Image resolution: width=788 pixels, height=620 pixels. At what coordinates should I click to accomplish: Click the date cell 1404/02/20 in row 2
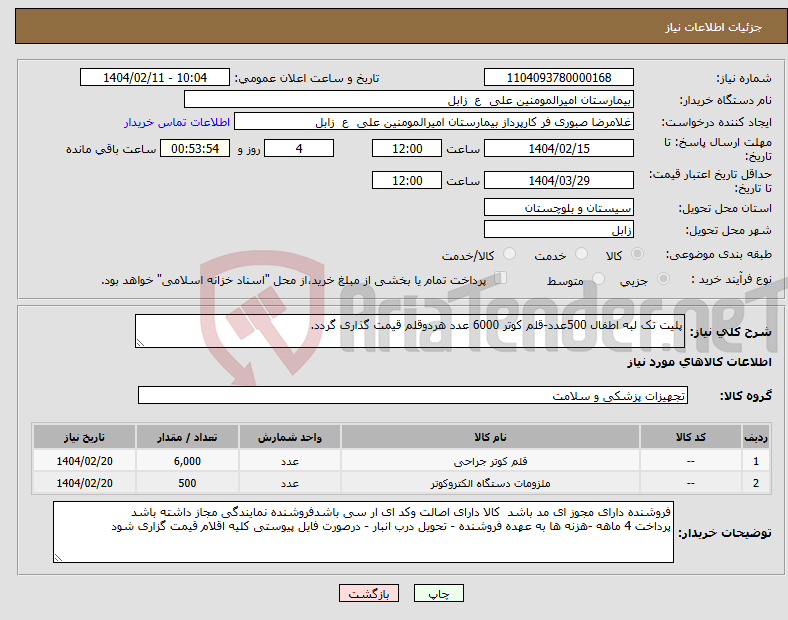pos(84,483)
